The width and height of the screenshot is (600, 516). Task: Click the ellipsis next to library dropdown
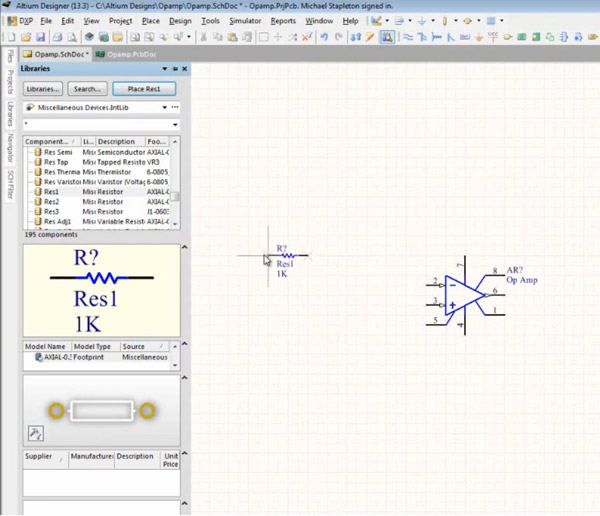point(175,107)
